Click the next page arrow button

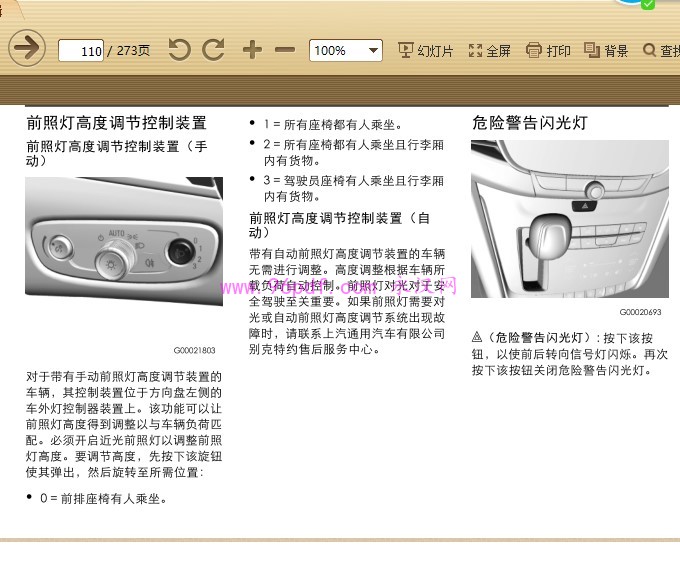click(x=27, y=48)
